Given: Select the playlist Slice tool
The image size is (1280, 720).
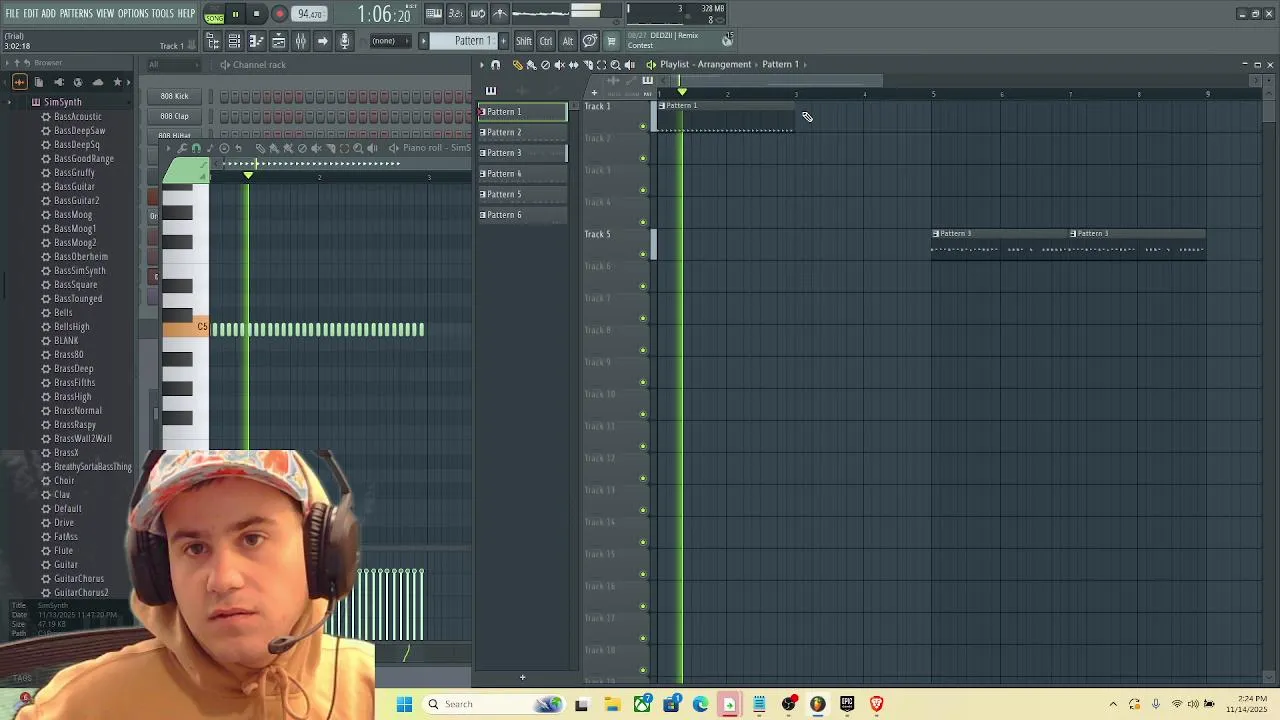Looking at the screenshot, I should pos(588,65).
